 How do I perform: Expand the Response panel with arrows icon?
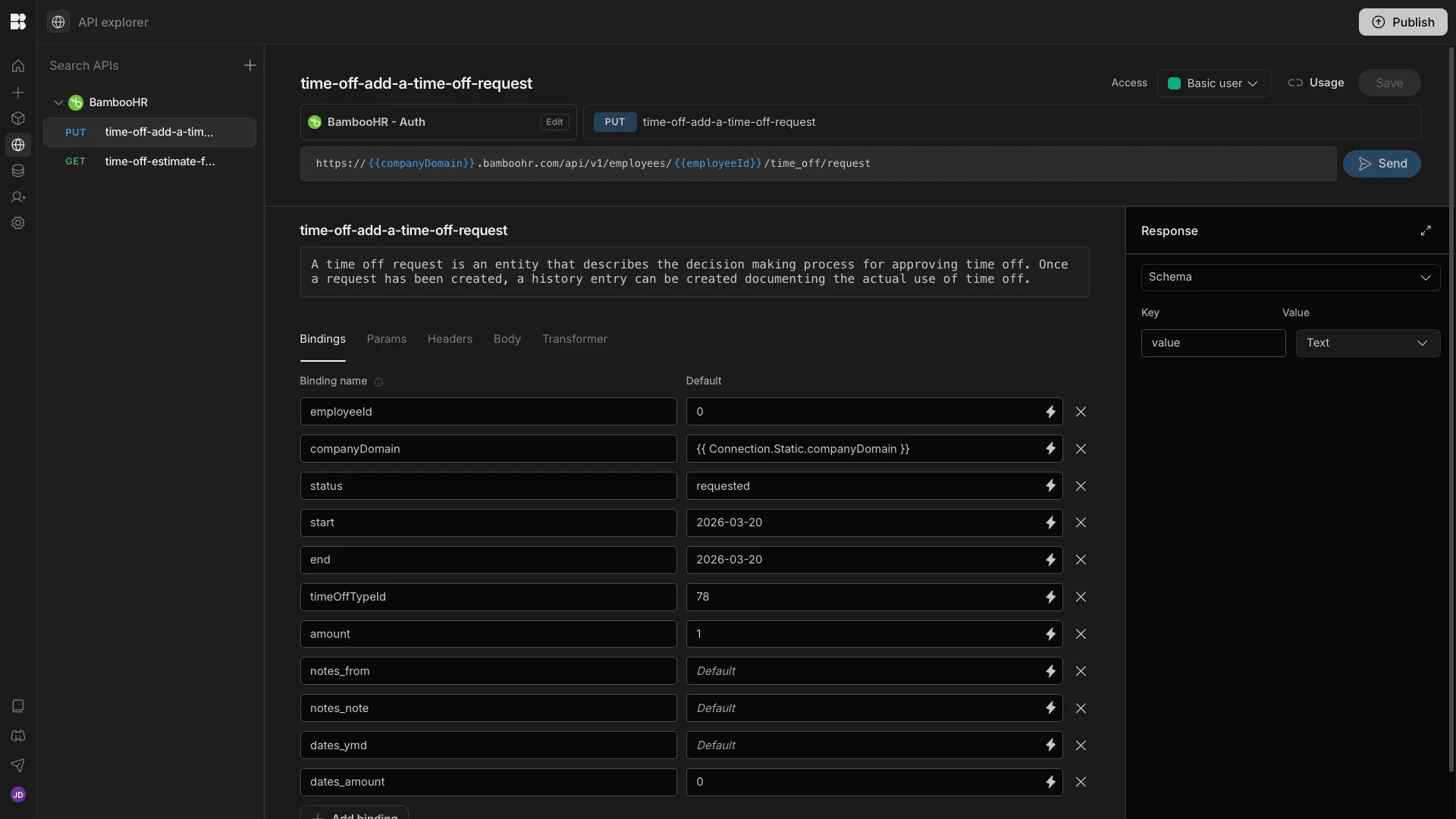click(1426, 231)
